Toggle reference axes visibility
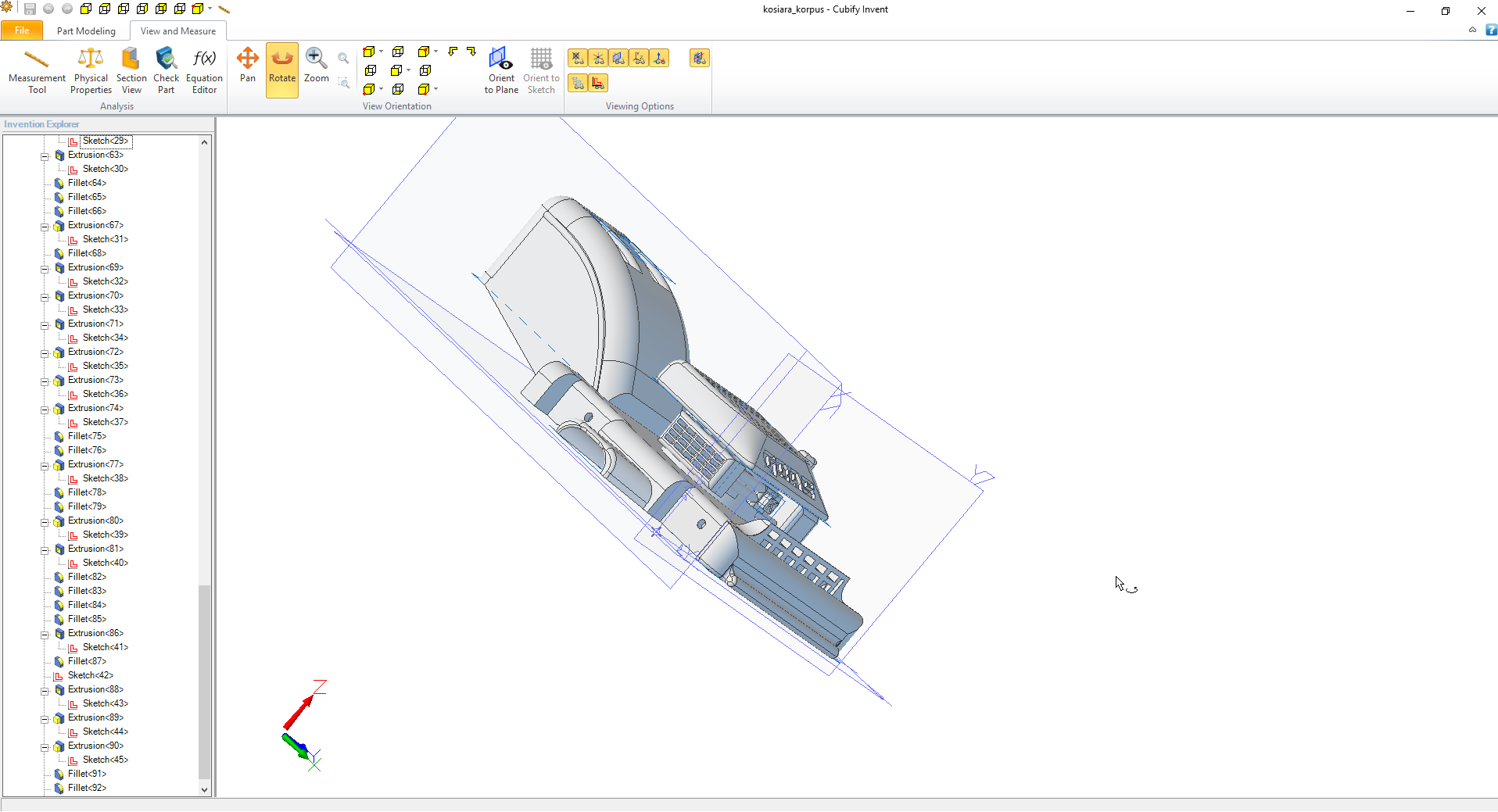Image resolution: width=1498 pixels, height=812 pixels. 598,58
